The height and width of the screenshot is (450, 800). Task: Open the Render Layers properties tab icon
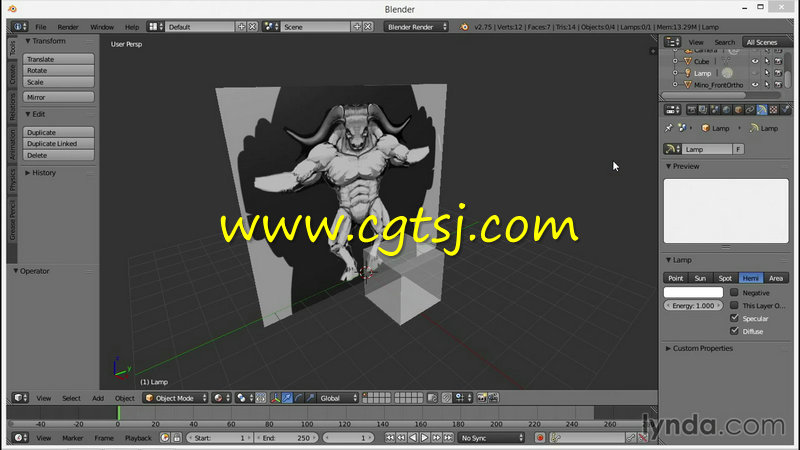point(703,110)
